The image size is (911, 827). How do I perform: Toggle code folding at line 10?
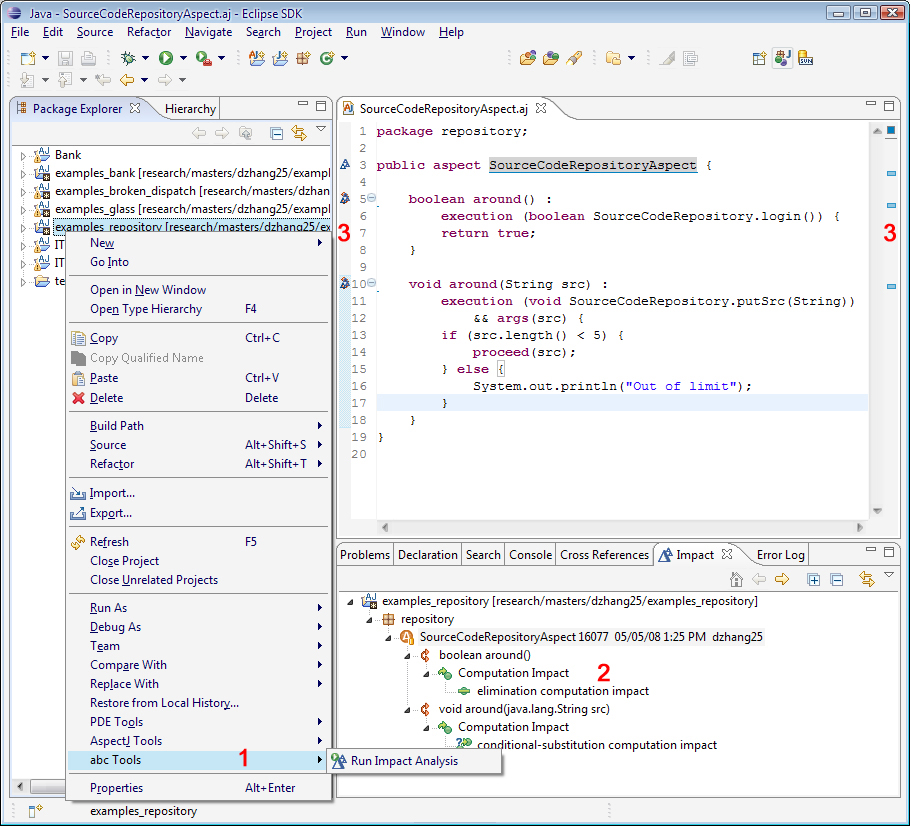(371, 283)
